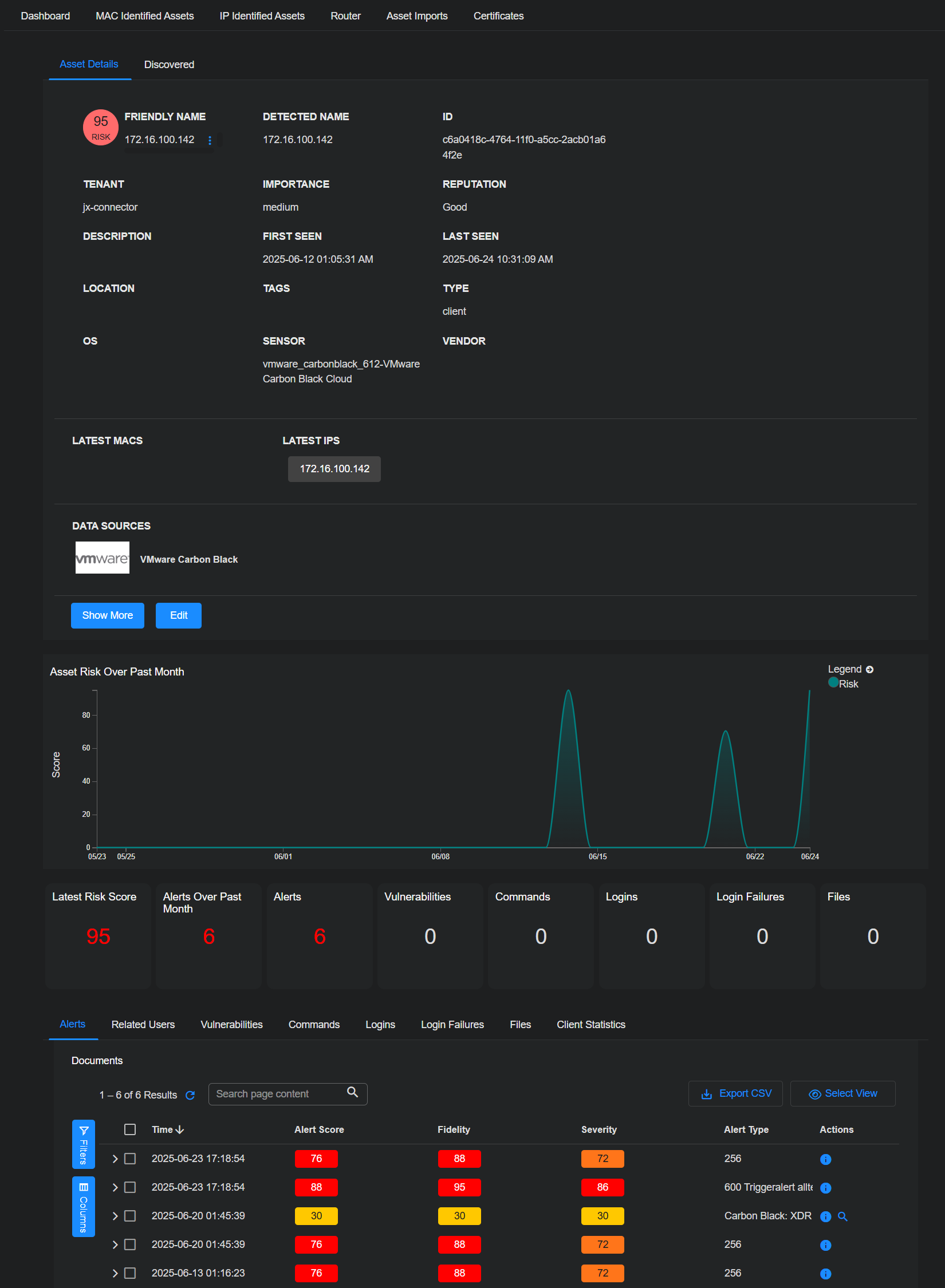945x1288 pixels.
Task: Open the friendly name three-dot options menu
Action: 210,140
